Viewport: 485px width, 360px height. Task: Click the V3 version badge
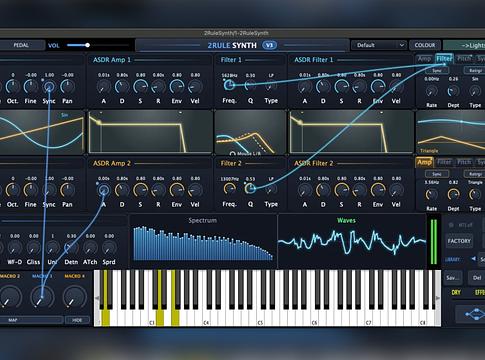coord(269,45)
